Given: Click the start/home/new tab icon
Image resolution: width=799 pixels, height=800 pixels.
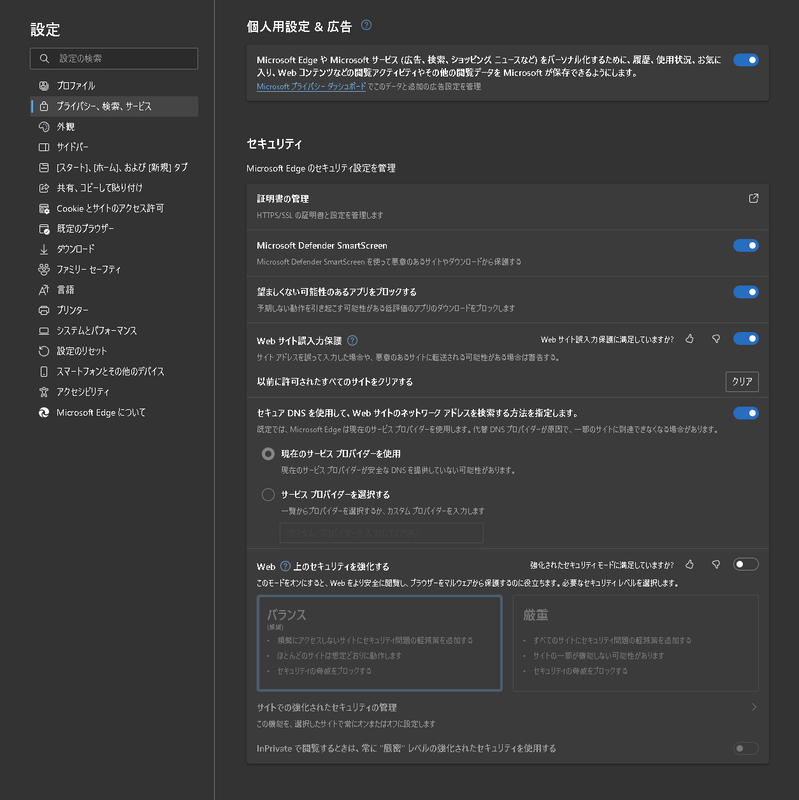Looking at the screenshot, I should 44,167.
